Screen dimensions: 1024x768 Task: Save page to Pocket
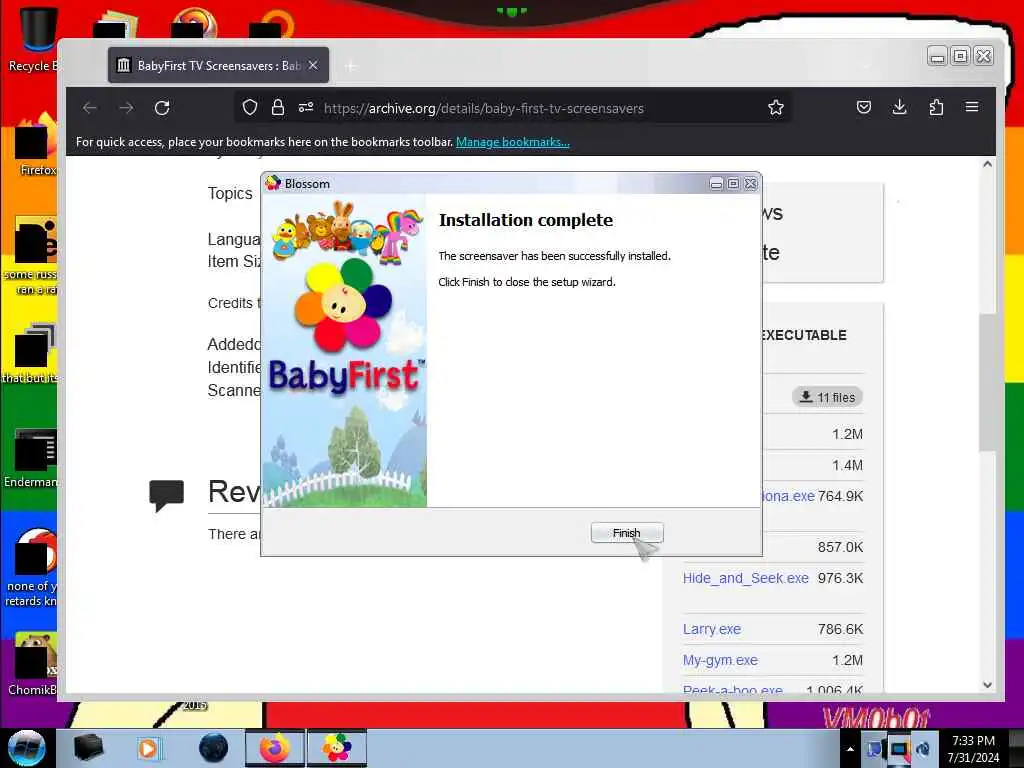863,107
